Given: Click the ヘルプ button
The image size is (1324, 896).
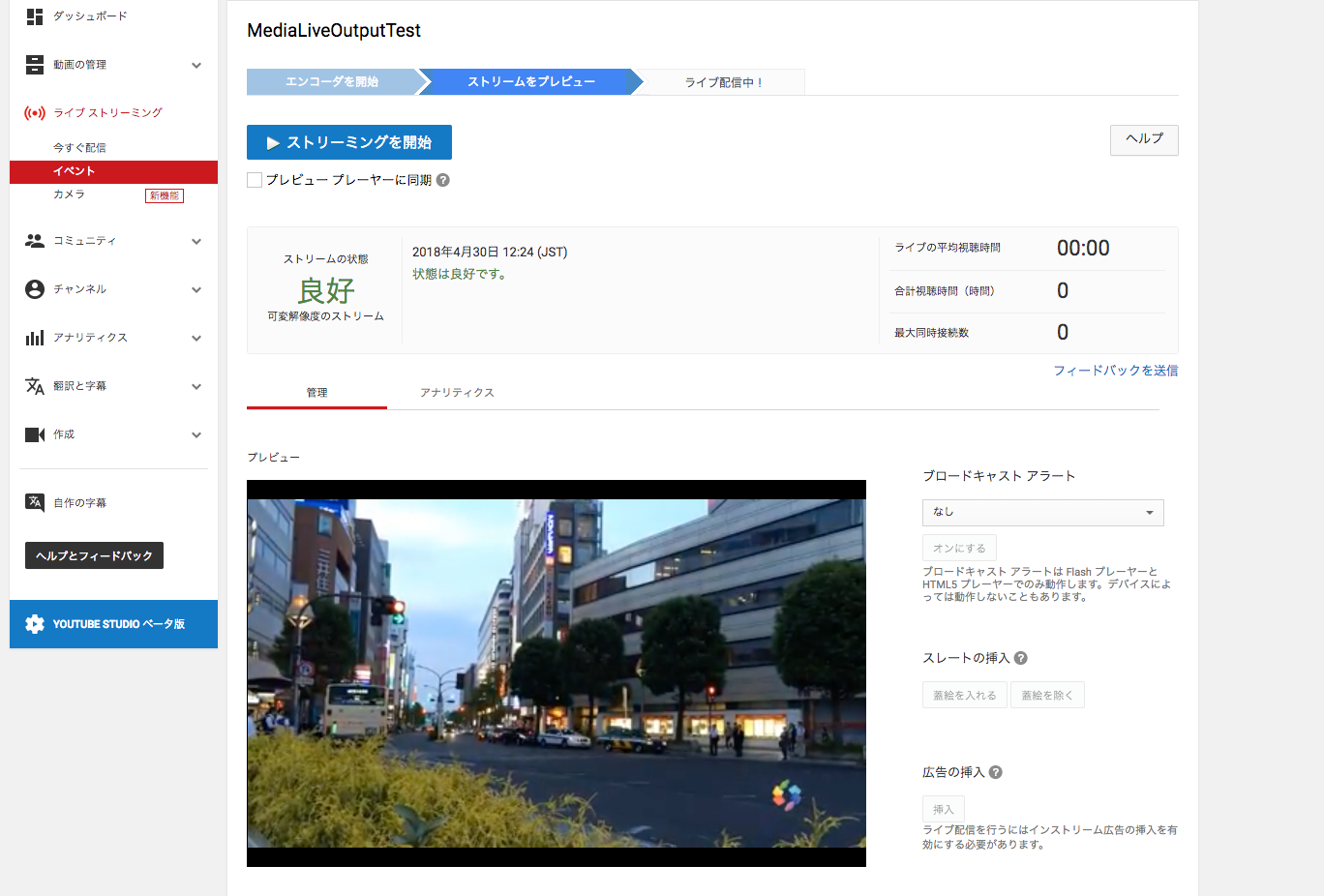Looking at the screenshot, I should tap(1144, 139).
